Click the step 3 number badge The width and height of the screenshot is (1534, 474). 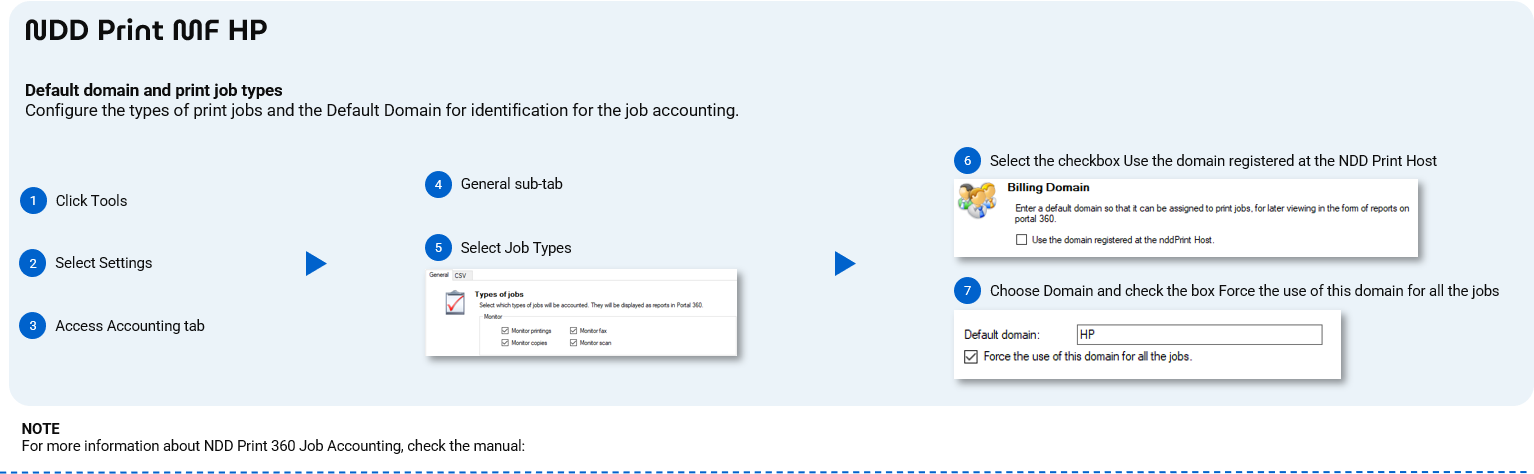click(33, 326)
